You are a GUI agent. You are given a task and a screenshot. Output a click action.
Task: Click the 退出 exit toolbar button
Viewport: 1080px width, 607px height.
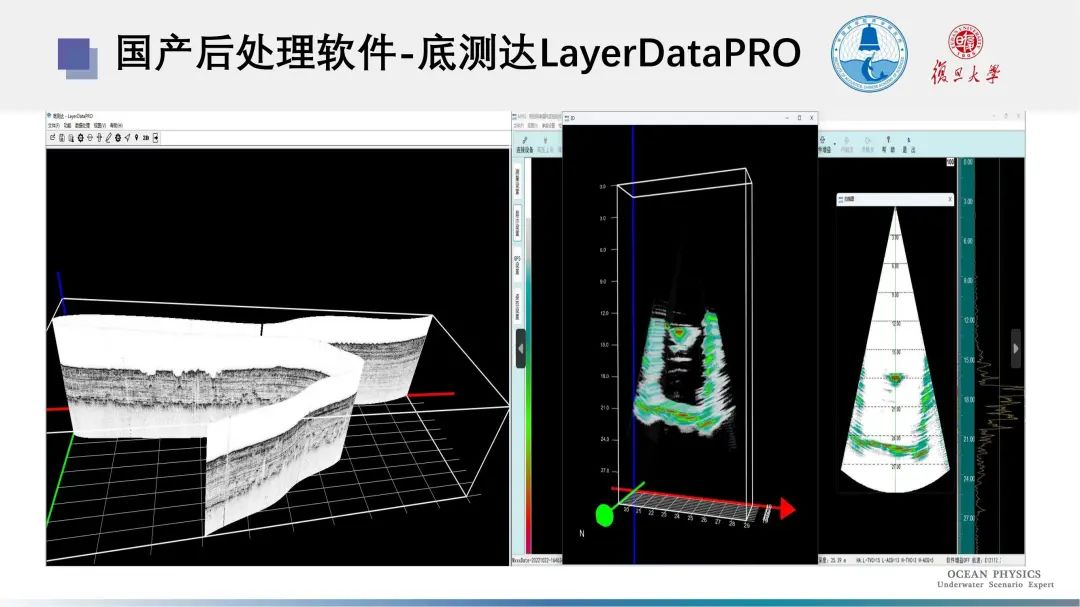click(x=911, y=147)
